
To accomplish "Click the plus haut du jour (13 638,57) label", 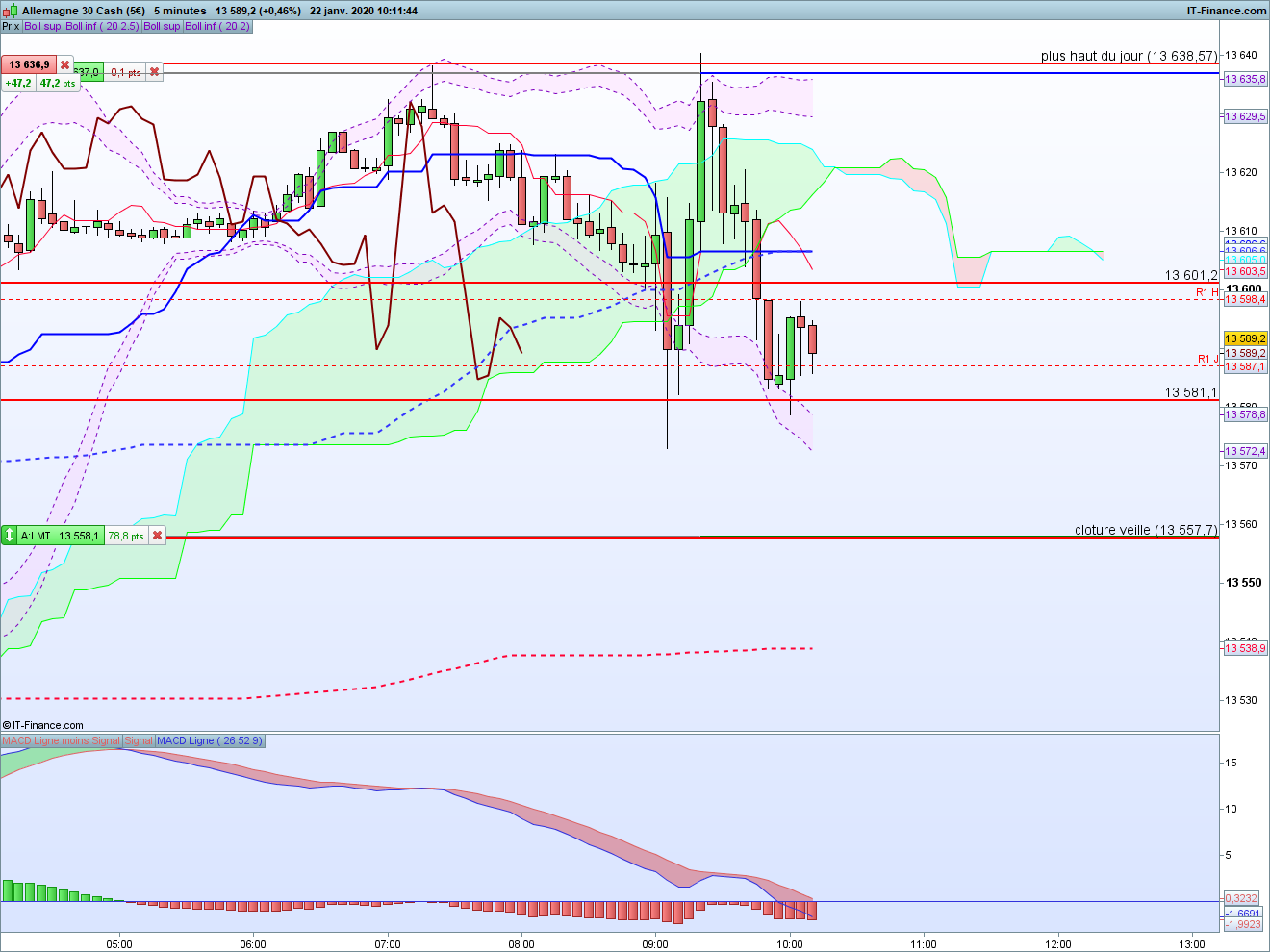I will (x=1129, y=56).
